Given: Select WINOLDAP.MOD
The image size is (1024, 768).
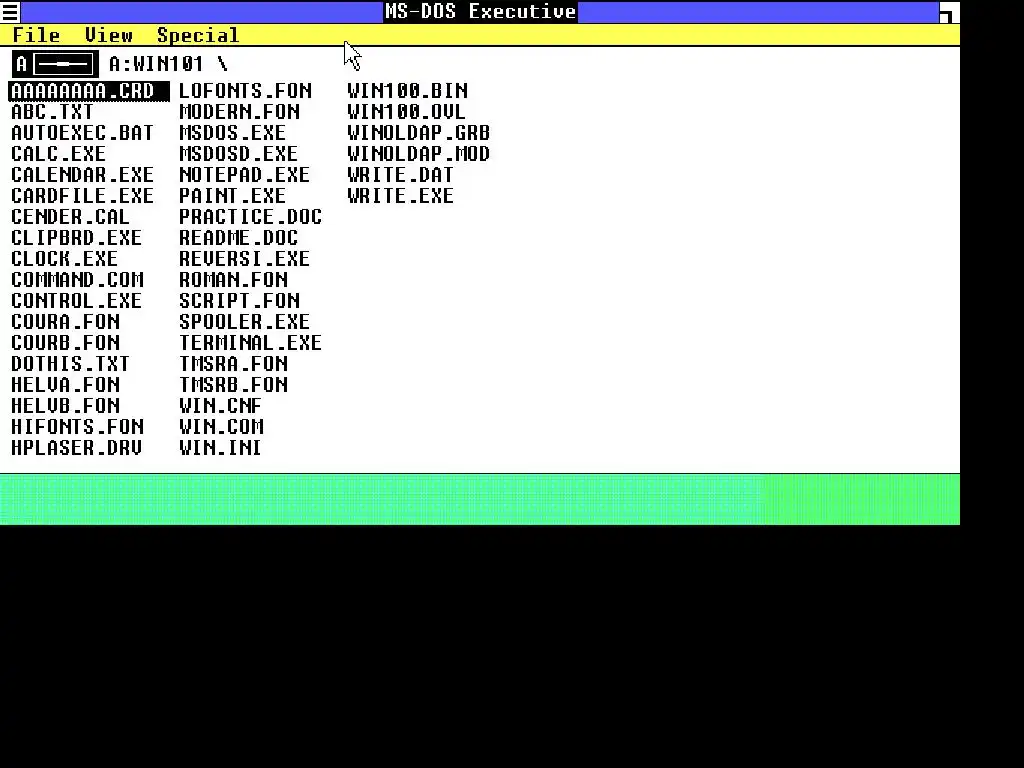Looking at the screenshot, I should point(419,153).
